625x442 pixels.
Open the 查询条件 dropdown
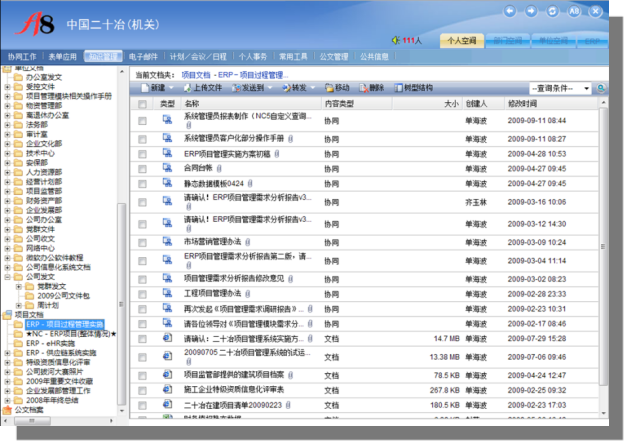click(560, 88)
